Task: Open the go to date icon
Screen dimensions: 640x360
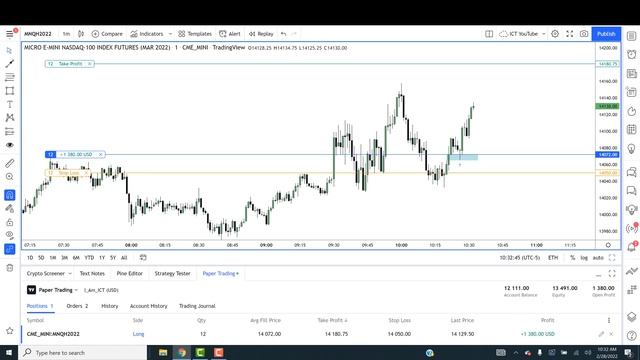Action: click(143, 258)
